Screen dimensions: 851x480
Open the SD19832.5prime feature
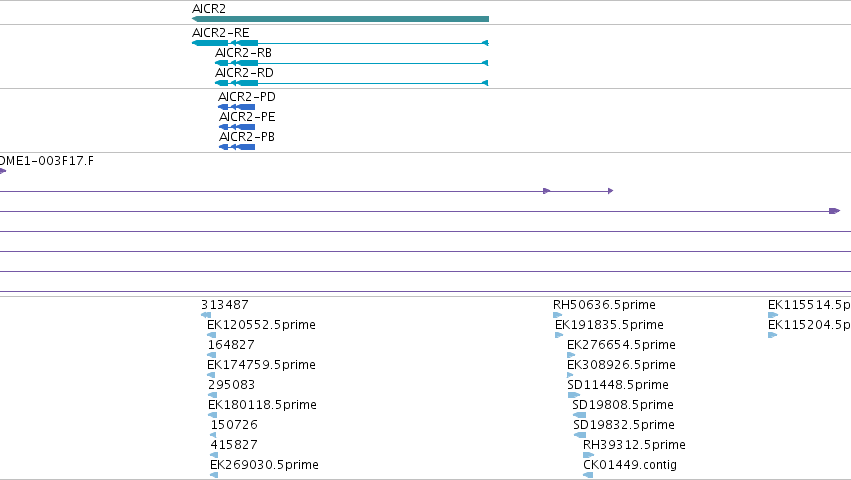pos(624,425)
